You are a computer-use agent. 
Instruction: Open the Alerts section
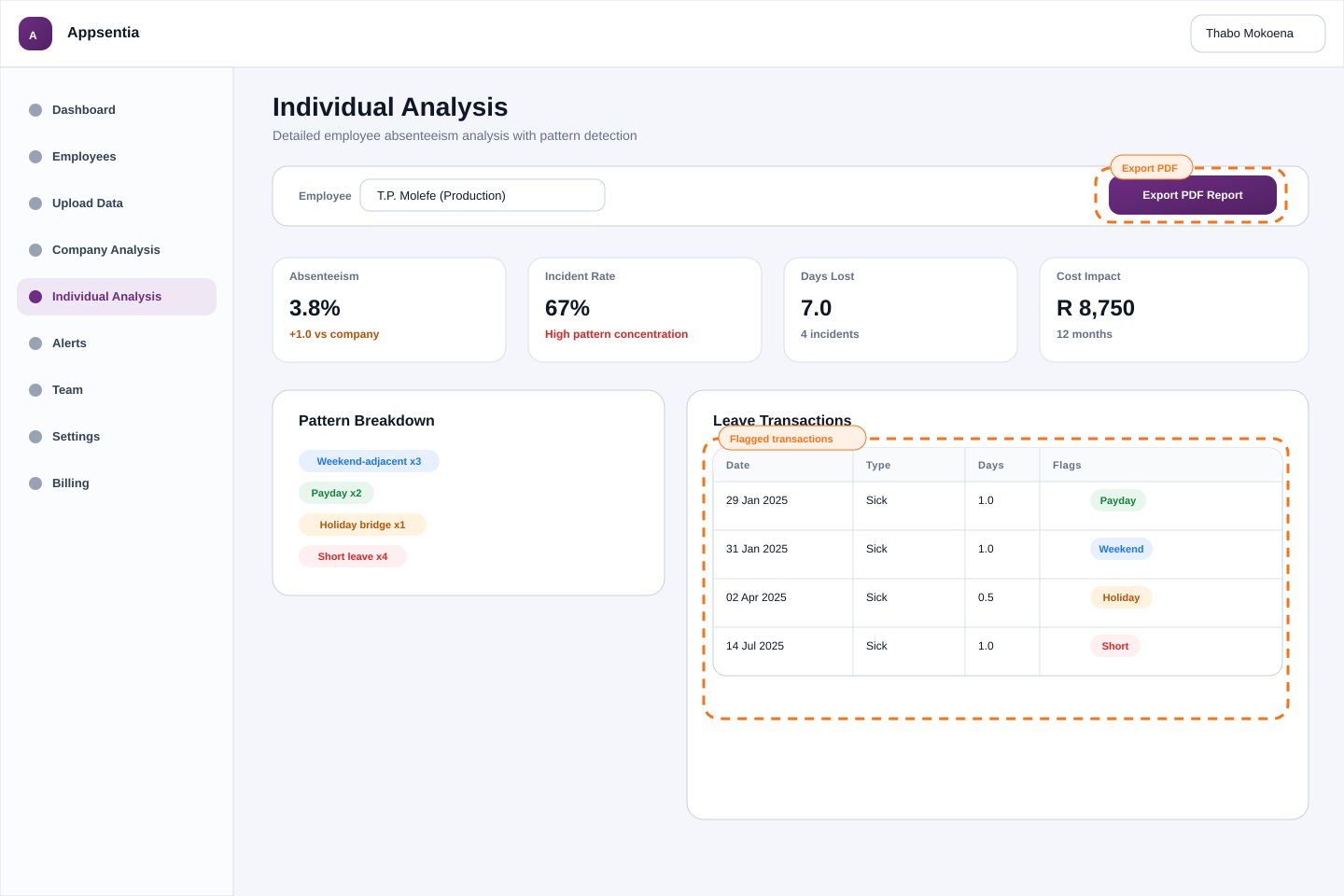(117, 343)
